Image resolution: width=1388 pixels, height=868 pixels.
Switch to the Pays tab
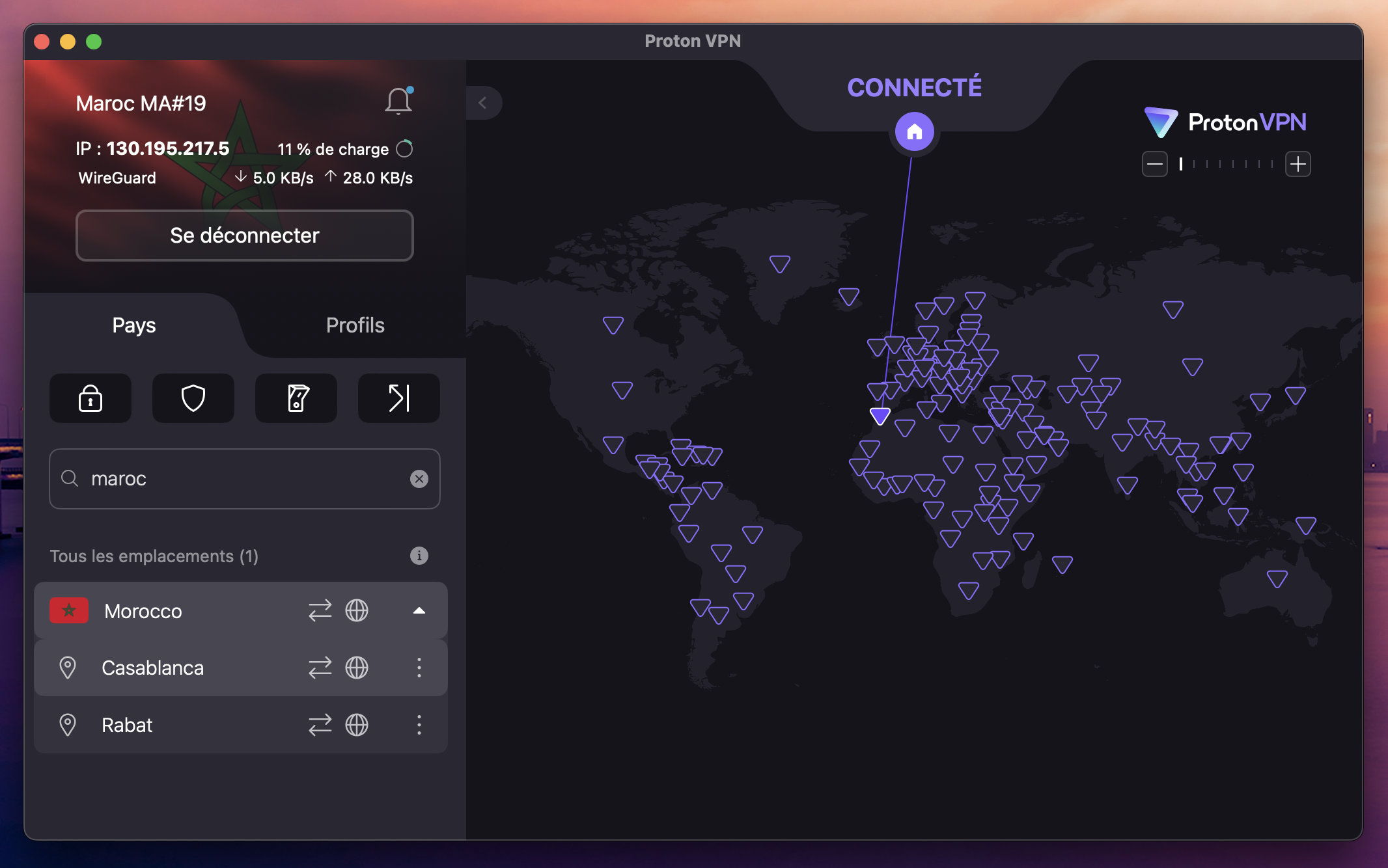pos(134,325)
